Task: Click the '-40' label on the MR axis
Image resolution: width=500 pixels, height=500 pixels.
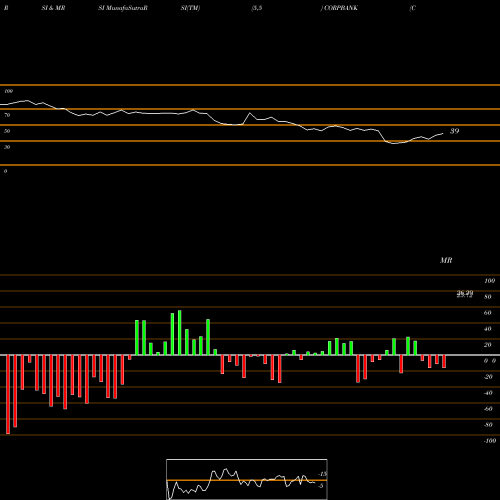Action: click(488, 393)
